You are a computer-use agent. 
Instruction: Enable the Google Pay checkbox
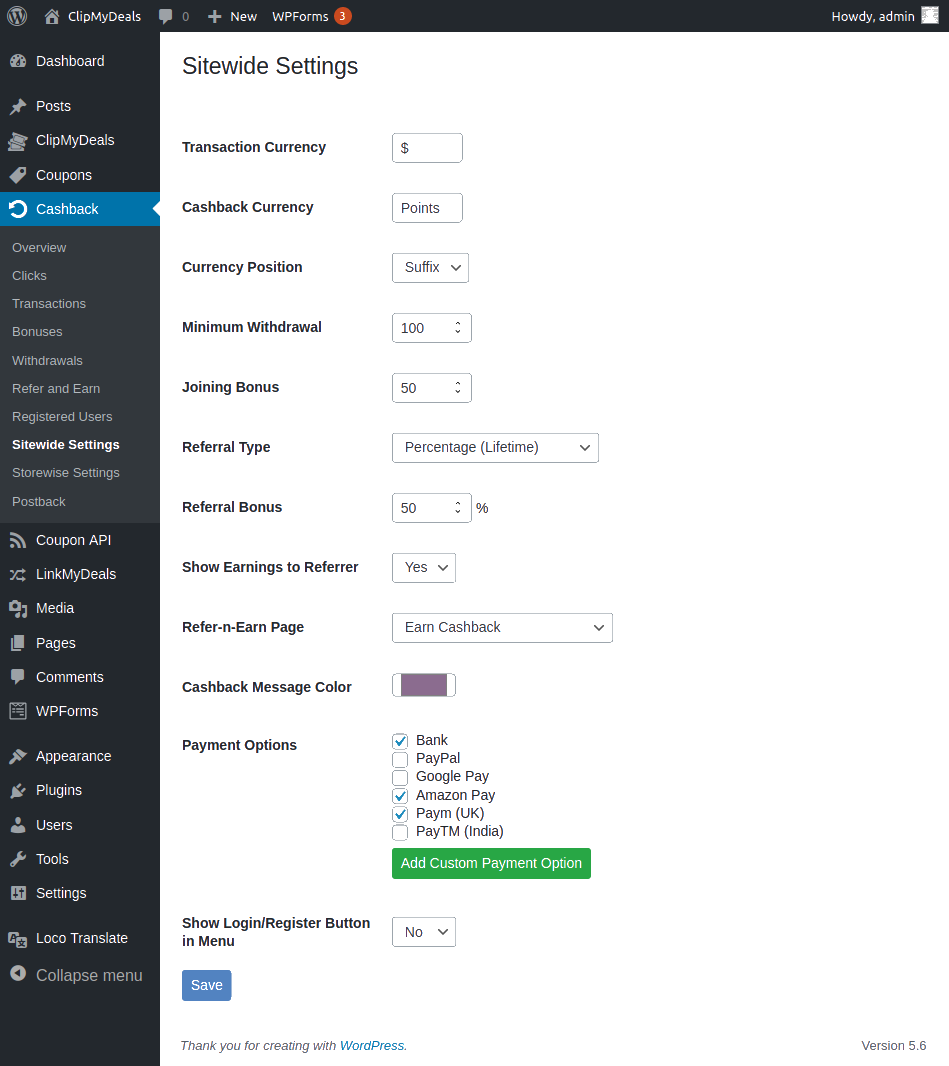coord(400,777)
